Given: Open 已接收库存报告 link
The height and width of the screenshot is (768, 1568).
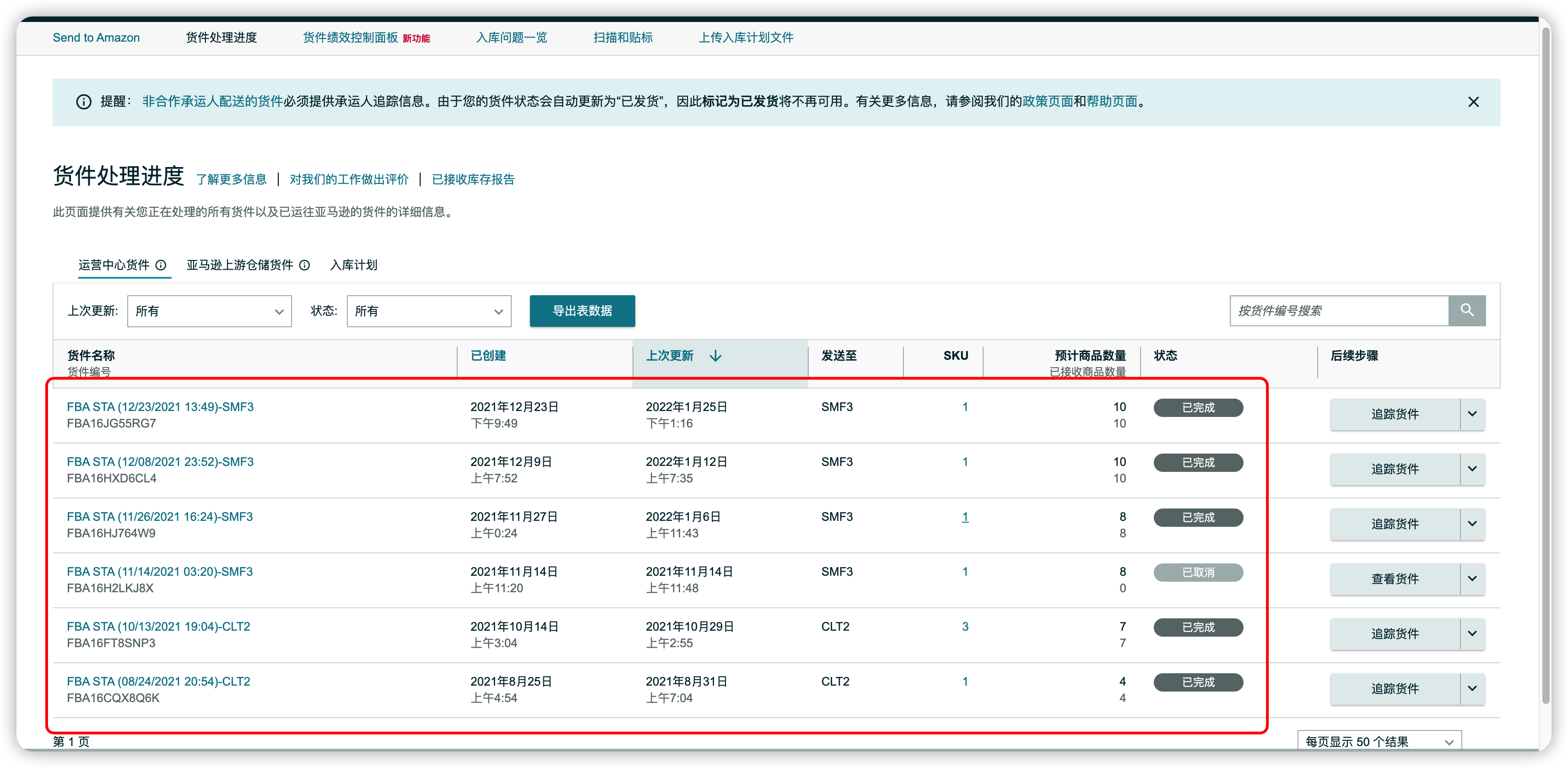Looking at the screenshot, I should tap(473, 179).
